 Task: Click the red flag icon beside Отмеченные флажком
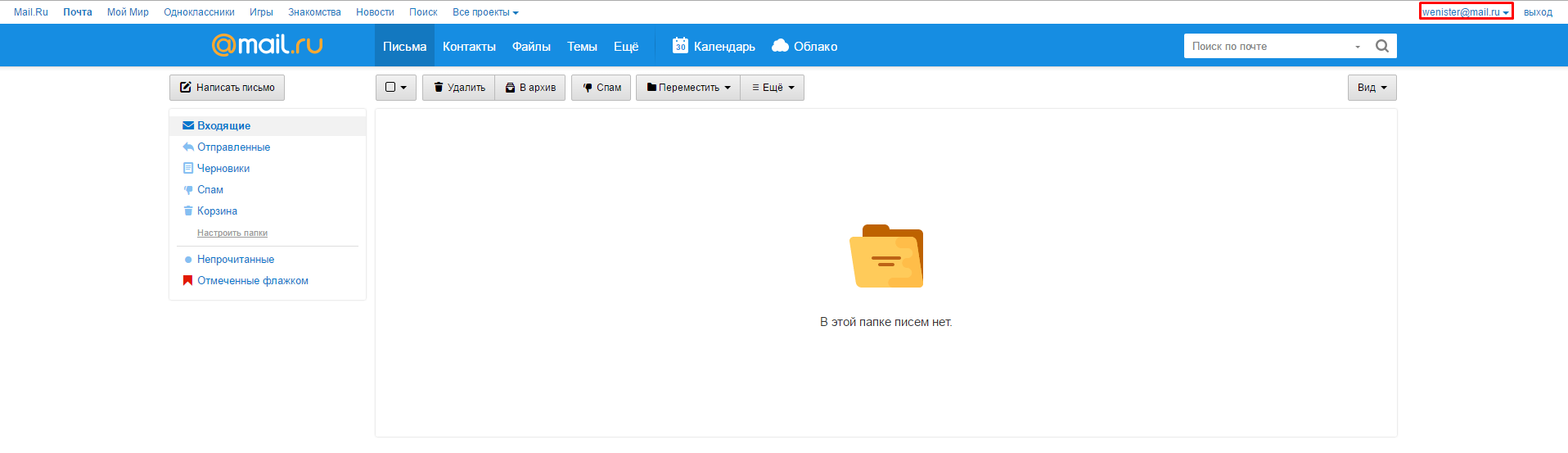(x=187, y=280)
